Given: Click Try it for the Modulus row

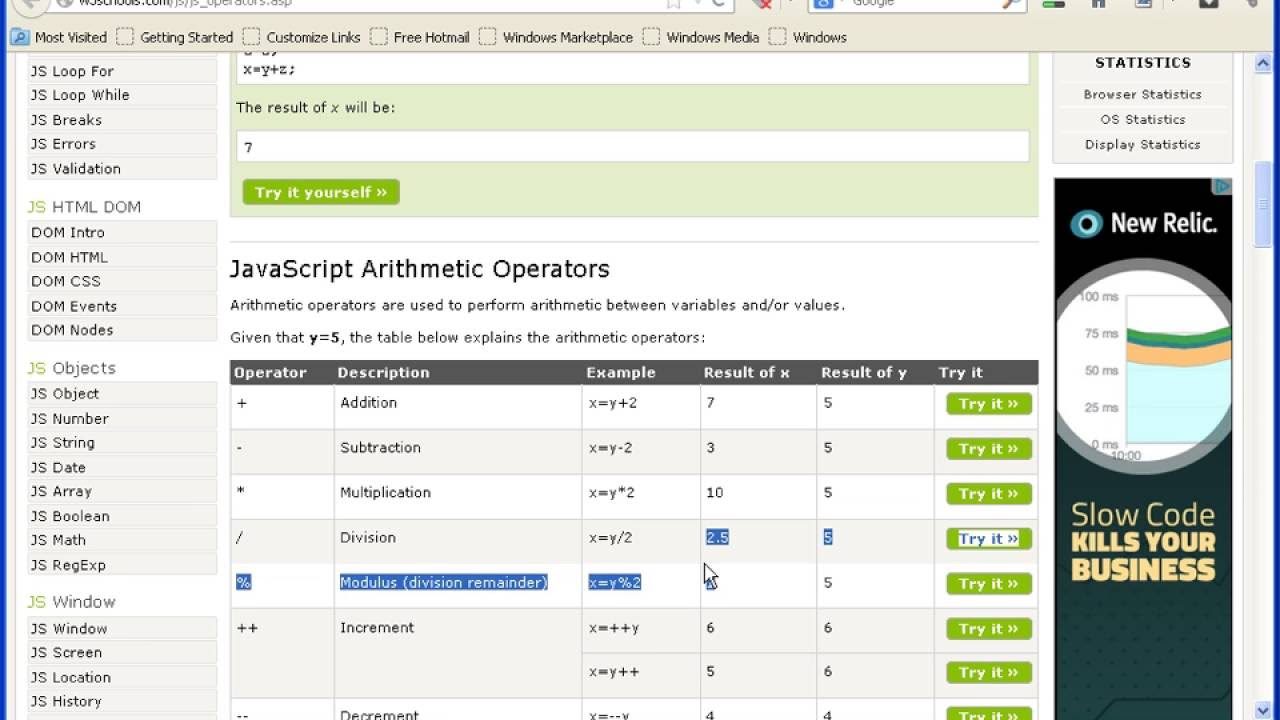Looking at the screenshot, I should 989,584.
